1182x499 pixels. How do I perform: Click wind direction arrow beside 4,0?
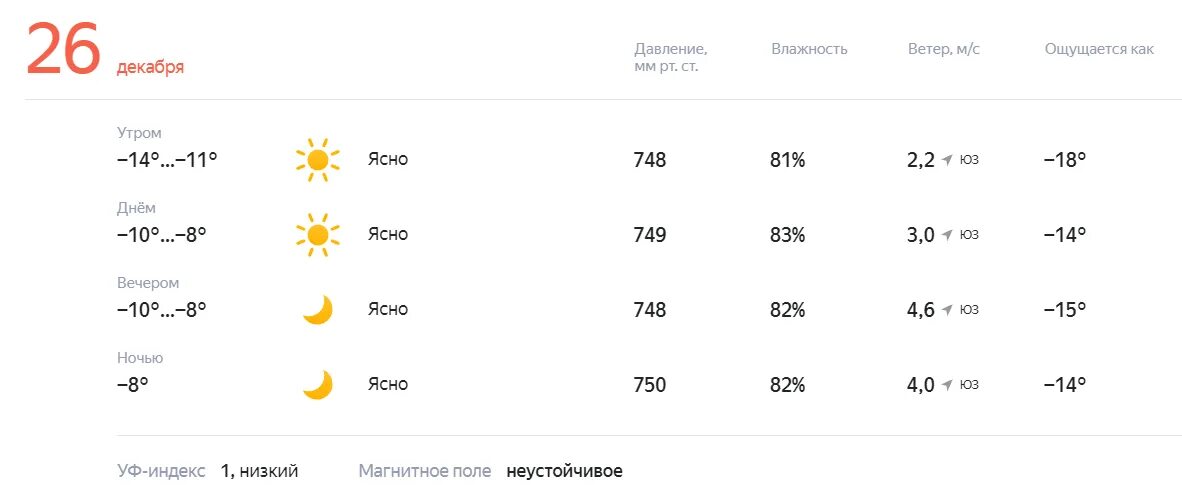point(948,384)
